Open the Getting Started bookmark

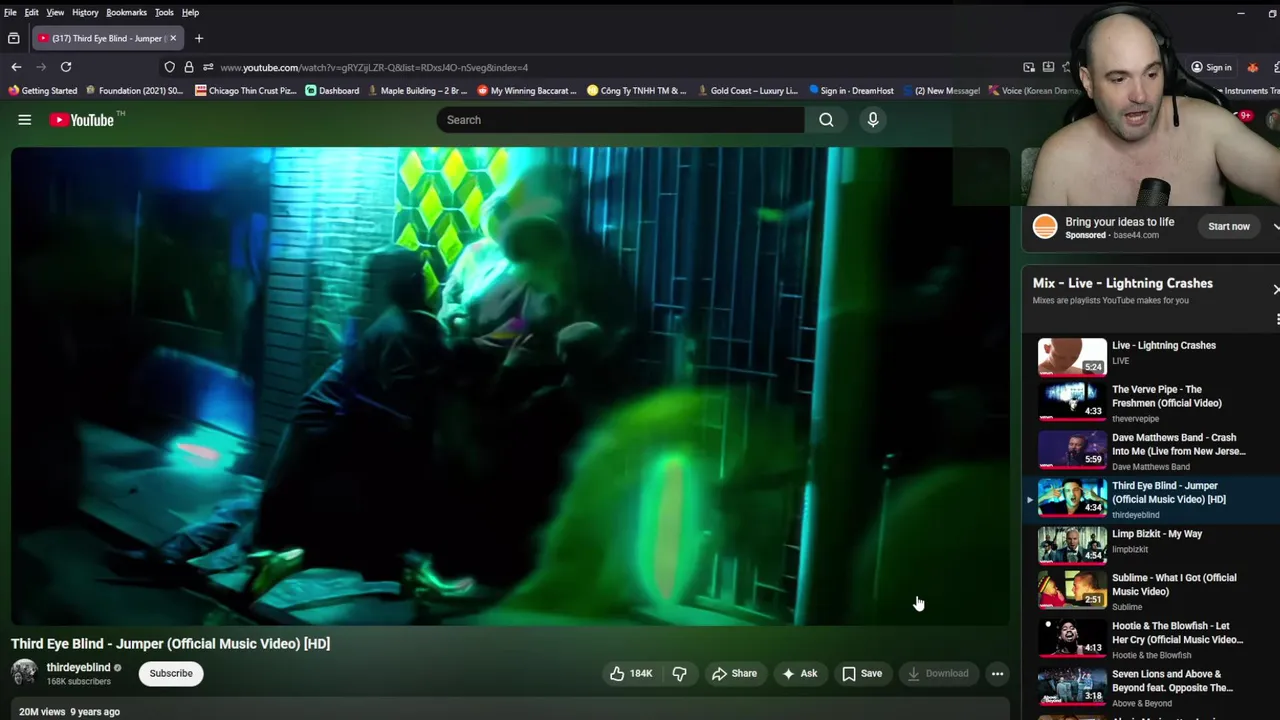[x=42, y=90]
